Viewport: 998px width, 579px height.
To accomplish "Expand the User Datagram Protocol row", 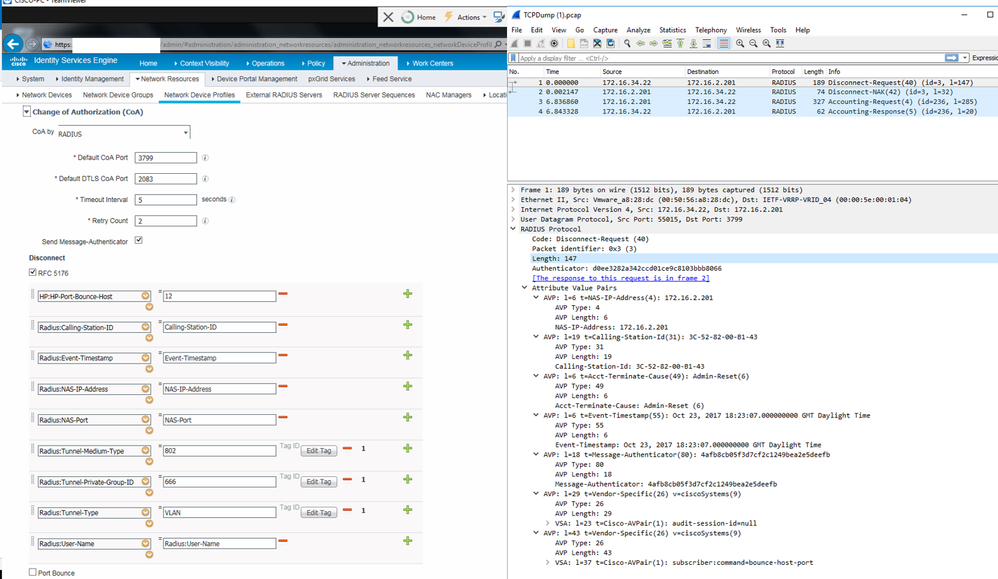I will pos(513,219).
